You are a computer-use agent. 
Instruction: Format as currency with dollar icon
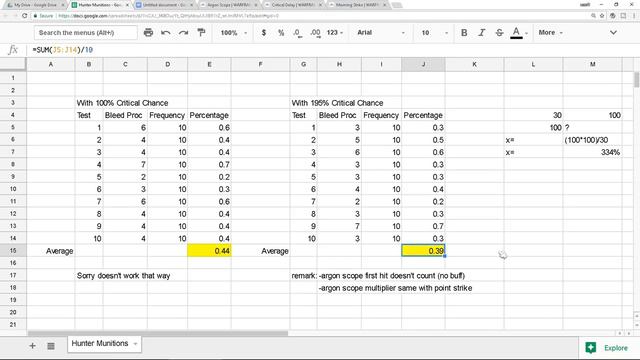[264, 33]
